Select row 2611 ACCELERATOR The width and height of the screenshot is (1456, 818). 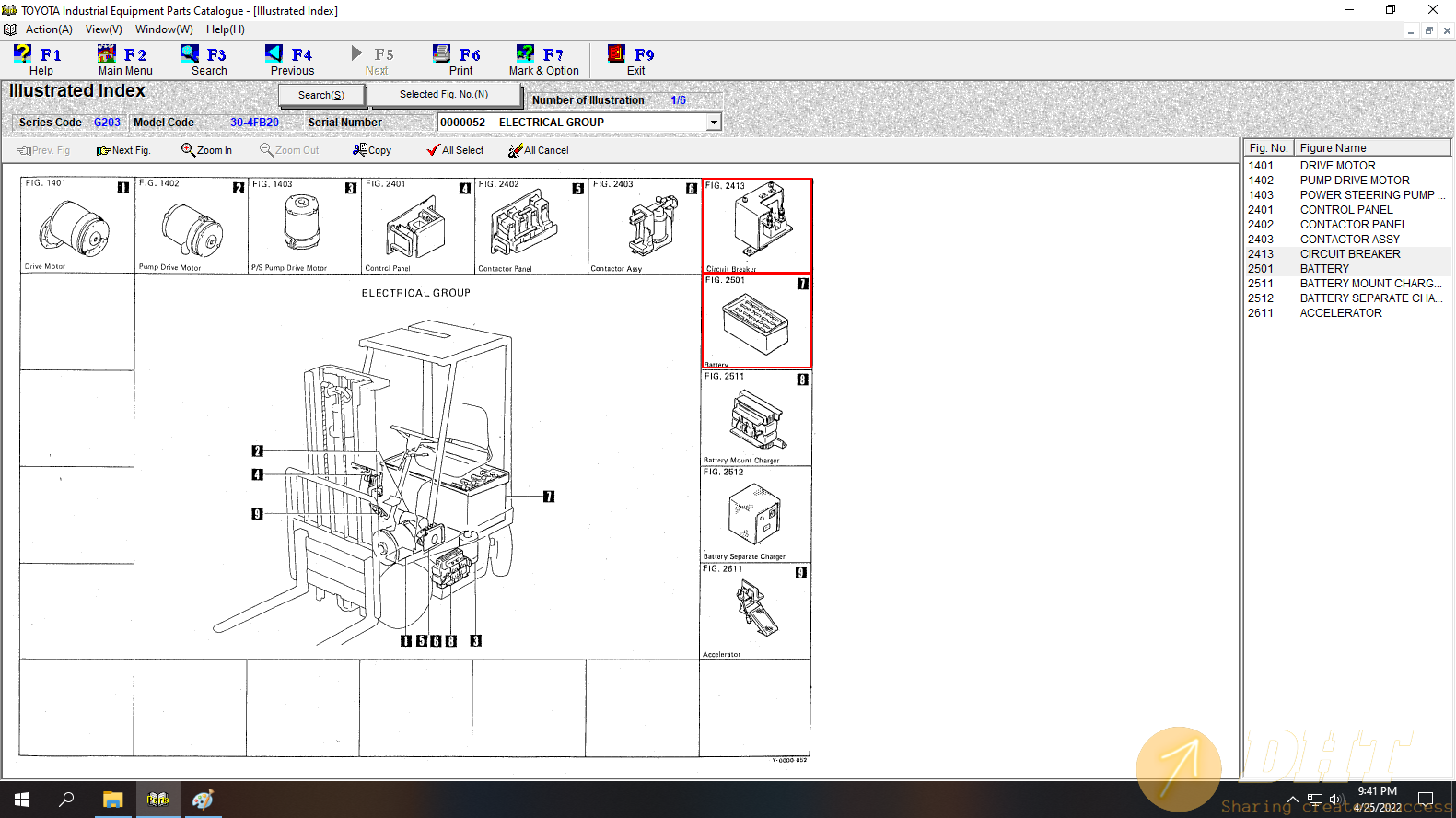pos(1346,313)
